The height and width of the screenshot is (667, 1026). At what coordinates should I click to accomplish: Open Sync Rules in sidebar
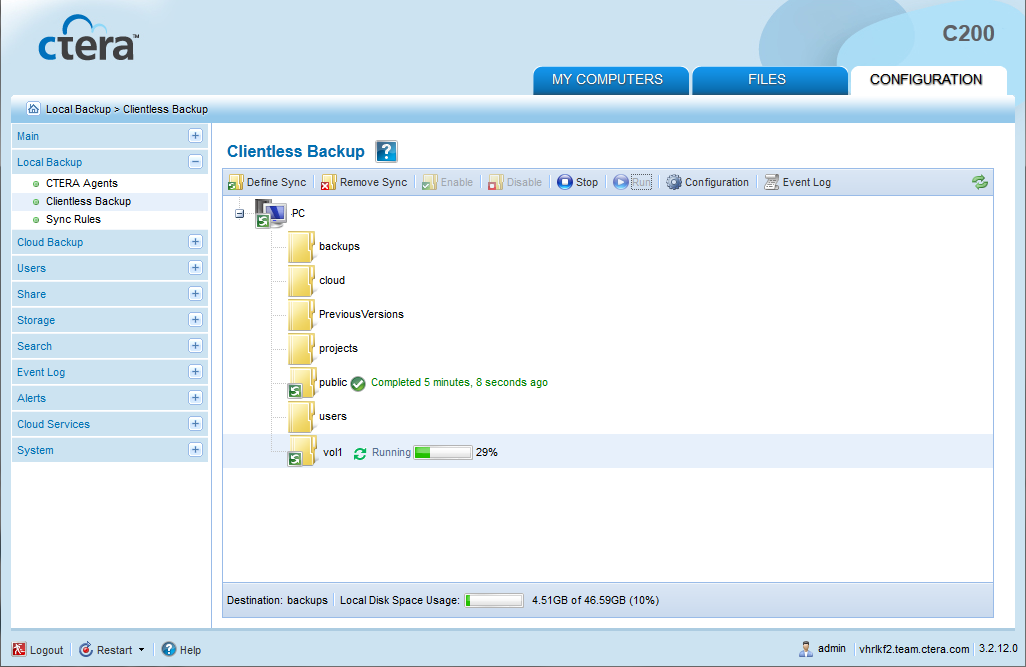click(73, 219)
